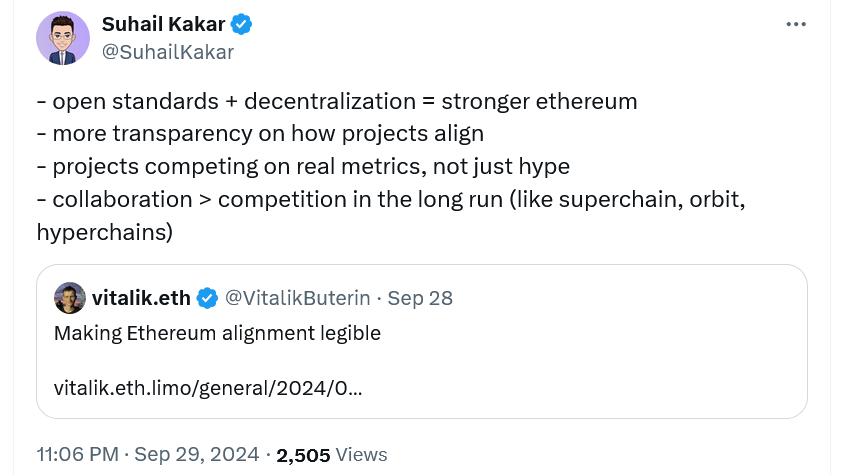Open the vitalik.eth.limo article link
The width and height of the screenshot is (844, 475).
[x=208, y=387]
